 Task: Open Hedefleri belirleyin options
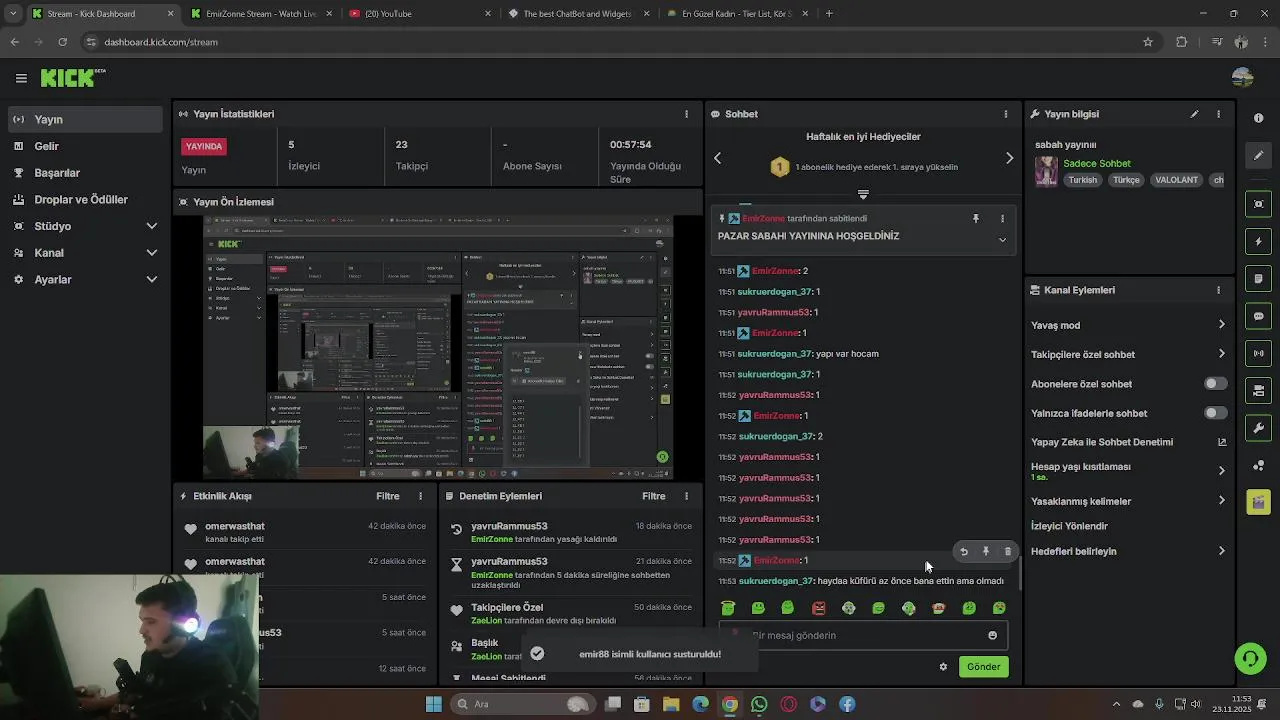[1128, 551]
